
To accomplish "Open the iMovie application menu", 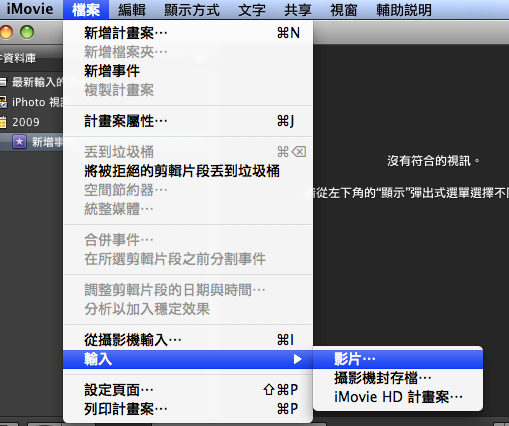I will (x=30, y=9).
